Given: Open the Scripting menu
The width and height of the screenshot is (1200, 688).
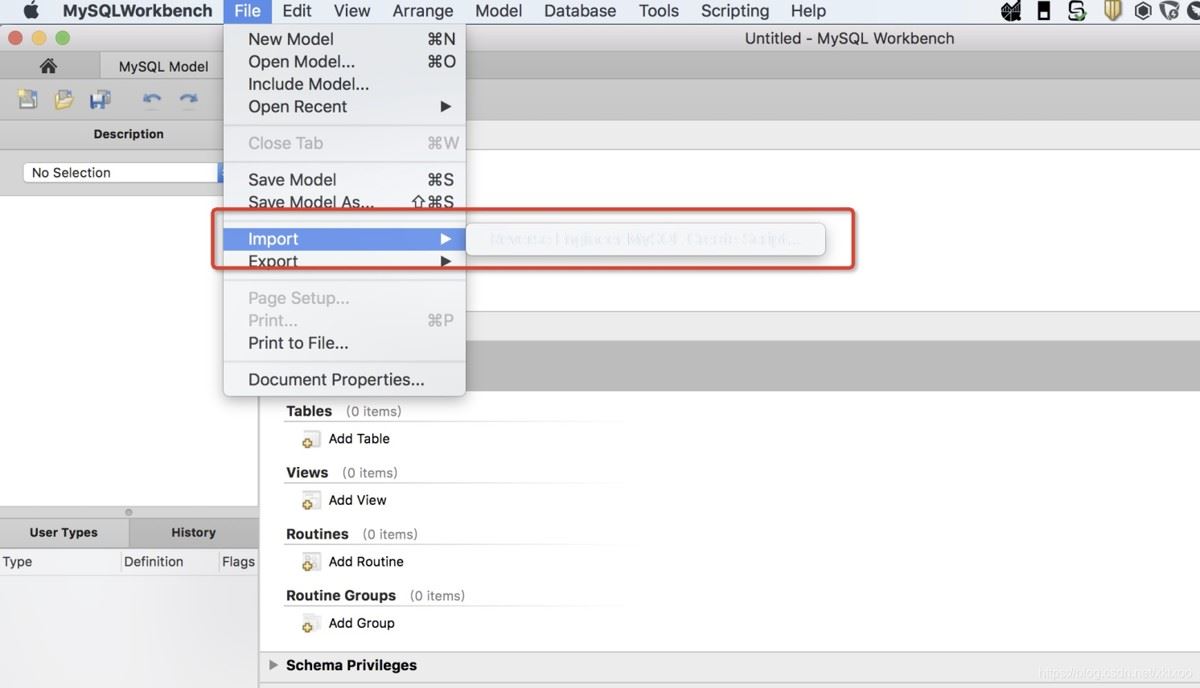Looking at the screenshot, I should point(735,11).
